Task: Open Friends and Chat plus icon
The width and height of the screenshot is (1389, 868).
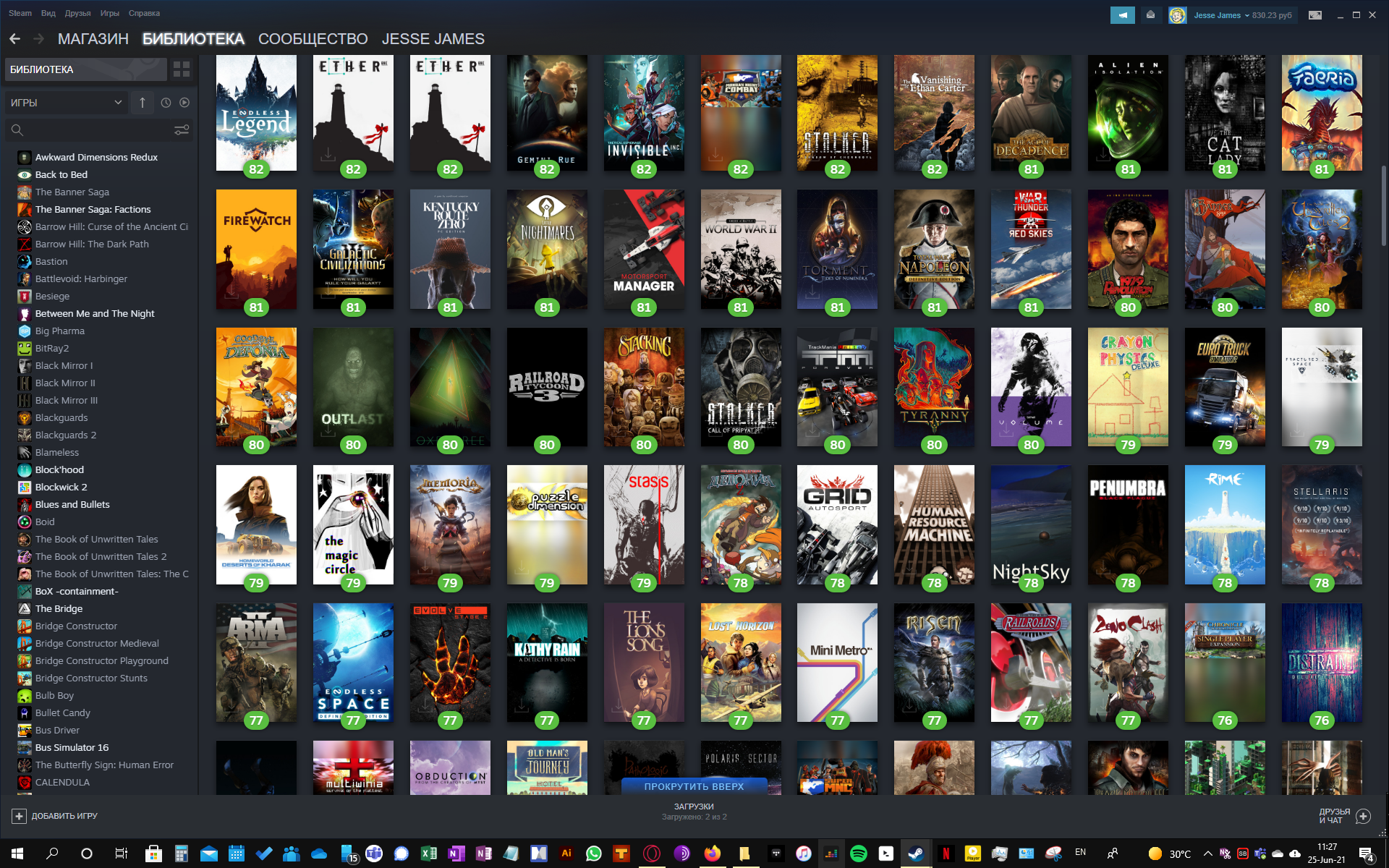Action: coord(1364,816)
